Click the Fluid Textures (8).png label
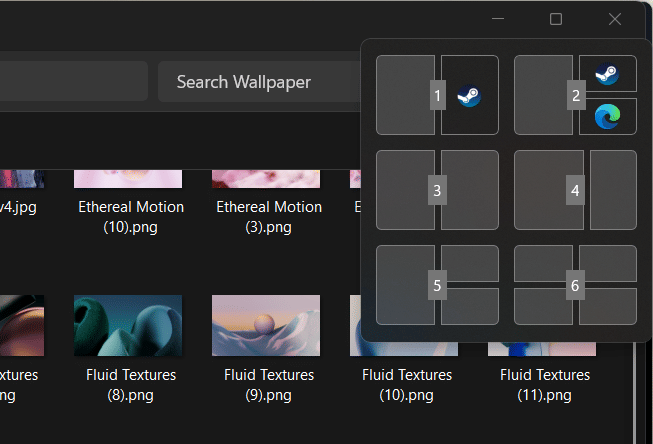 coord(131,385)
